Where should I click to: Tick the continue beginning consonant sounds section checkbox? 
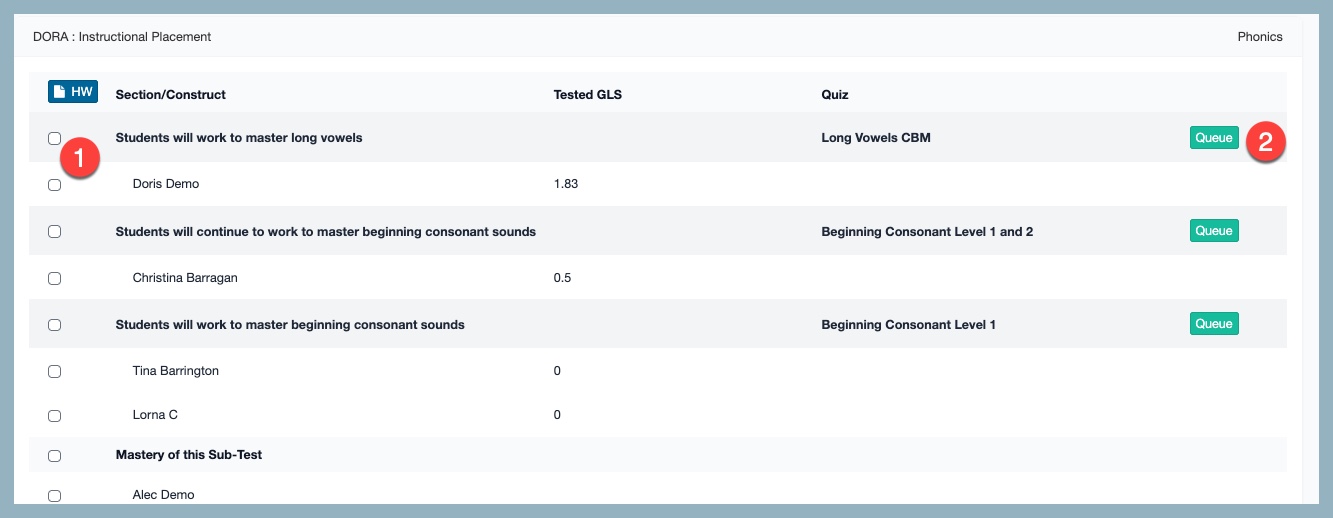pyautogui.click(x=55, y=232)
